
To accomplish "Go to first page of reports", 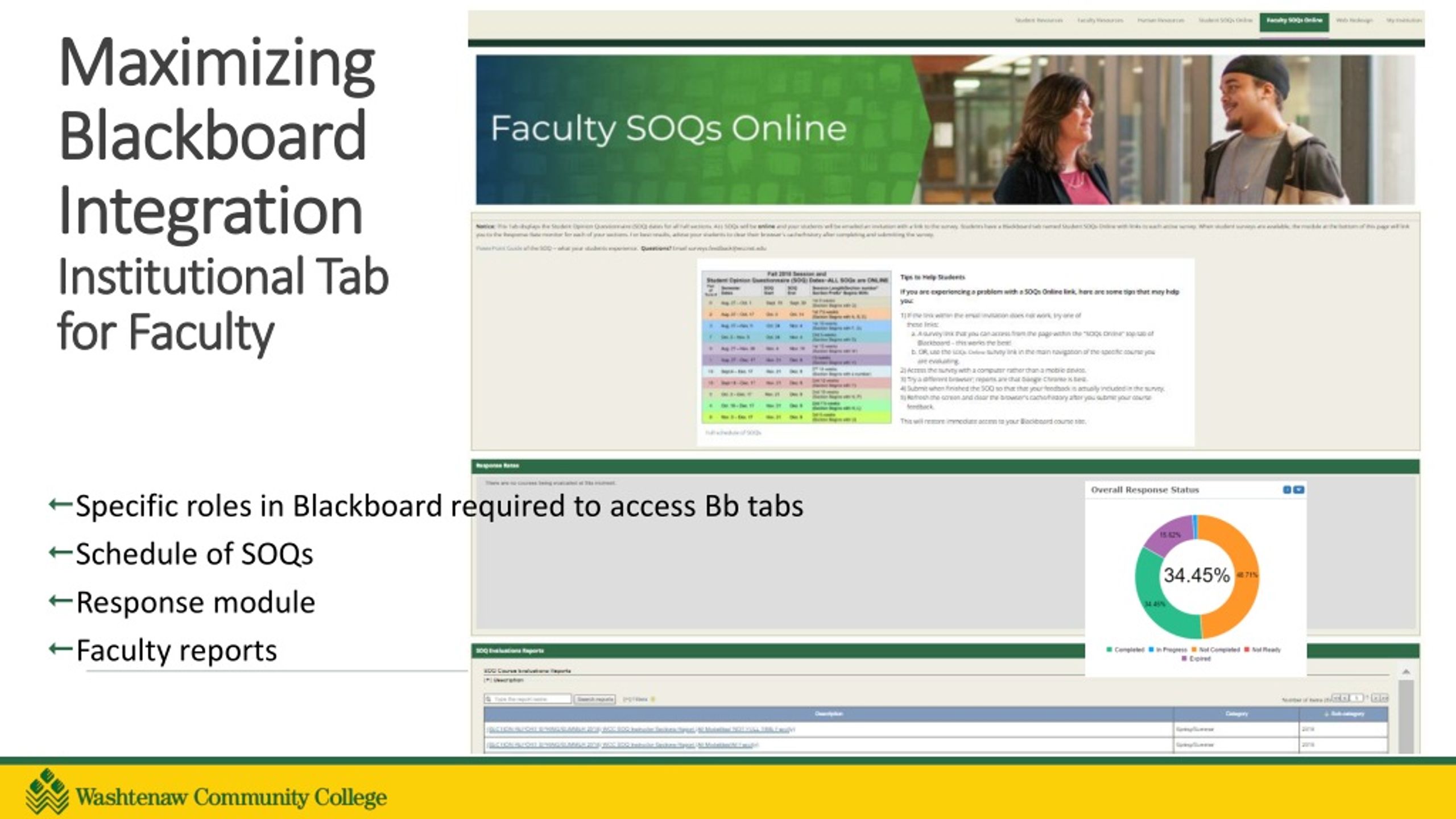I will point(1337,698).
